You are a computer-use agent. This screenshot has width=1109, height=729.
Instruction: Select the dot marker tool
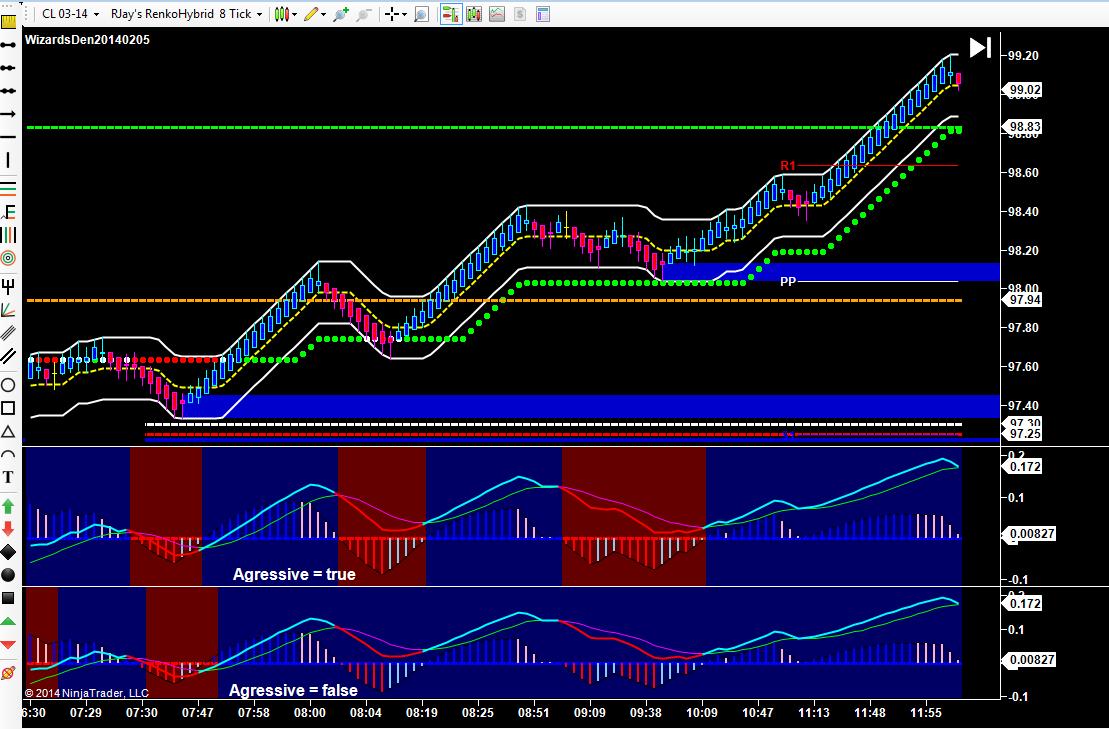click(x=8, y=575)
